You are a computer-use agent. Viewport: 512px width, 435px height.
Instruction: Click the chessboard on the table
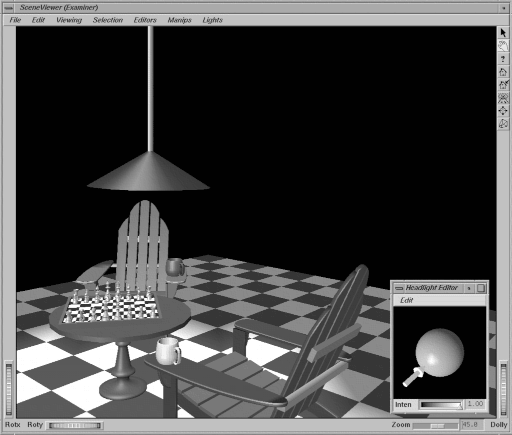(112, 308)
